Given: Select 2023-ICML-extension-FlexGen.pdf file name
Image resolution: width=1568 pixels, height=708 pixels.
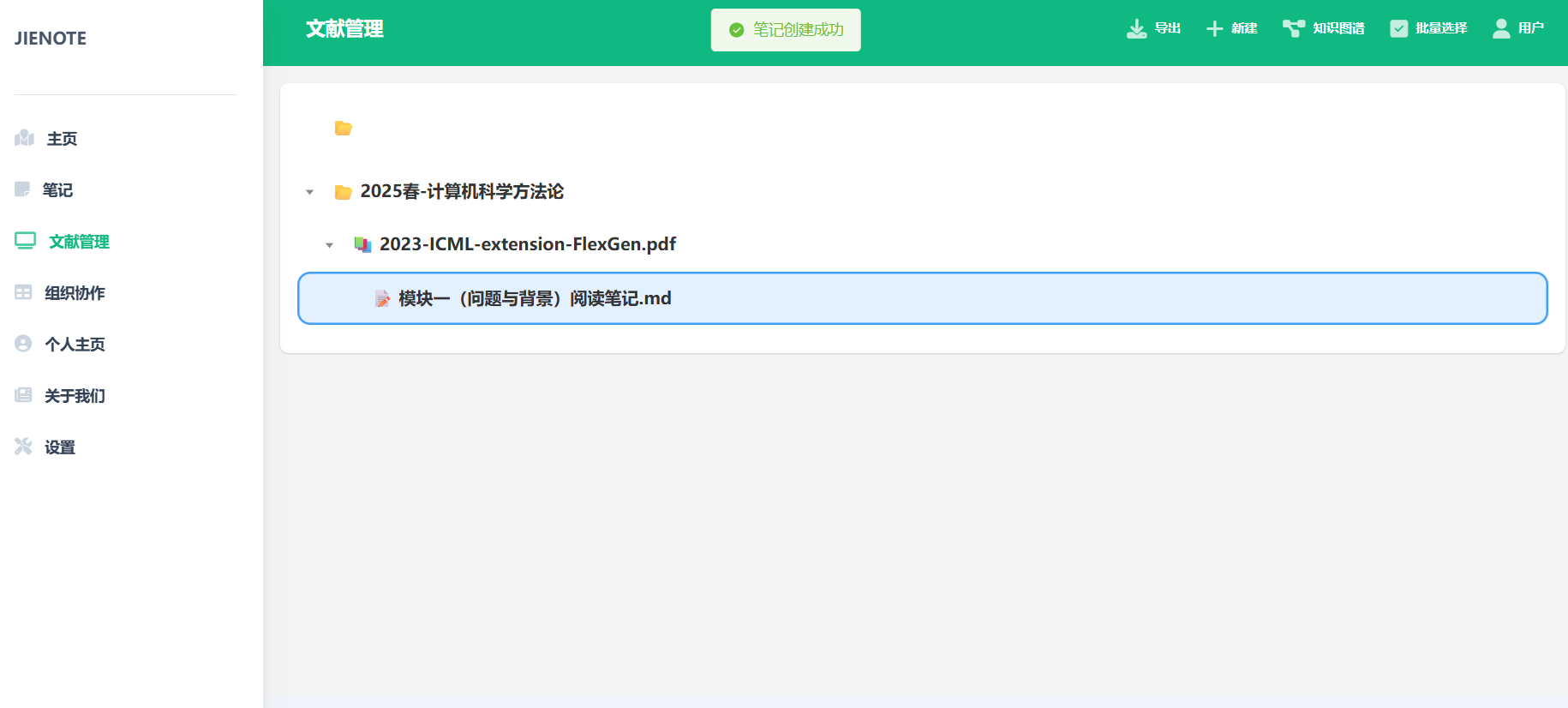Looking at the screenshot, I should point(528,244).
